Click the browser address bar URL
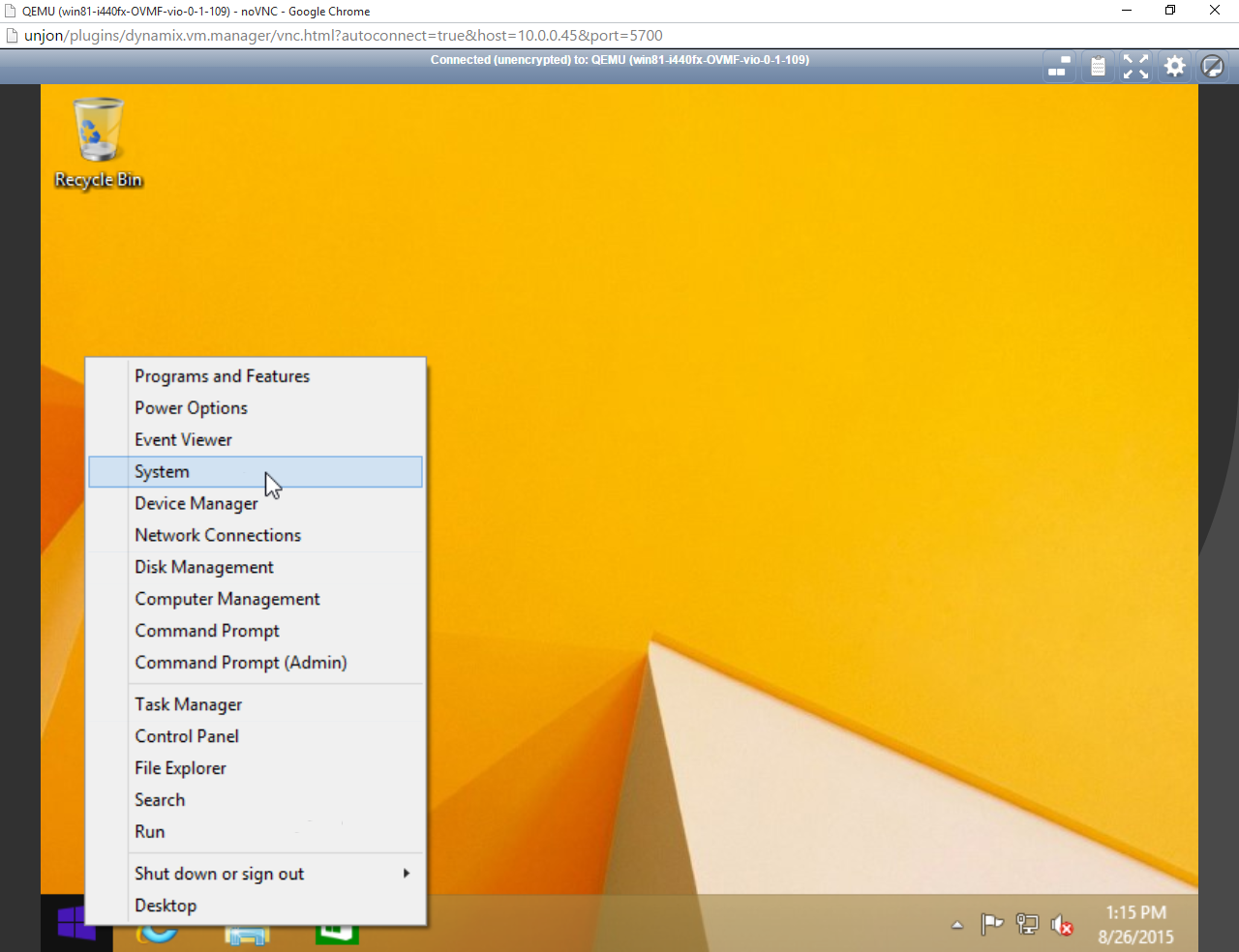The height and width of the screenshot is (952, 1239). pyautogui.click(x=344, y=36)
